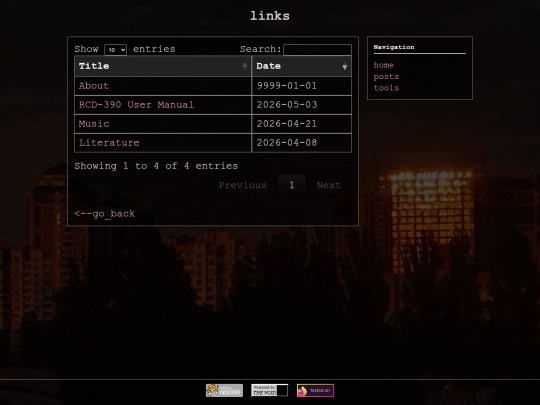
Task: Open the Show entries count dropdown
Action: 115,50
